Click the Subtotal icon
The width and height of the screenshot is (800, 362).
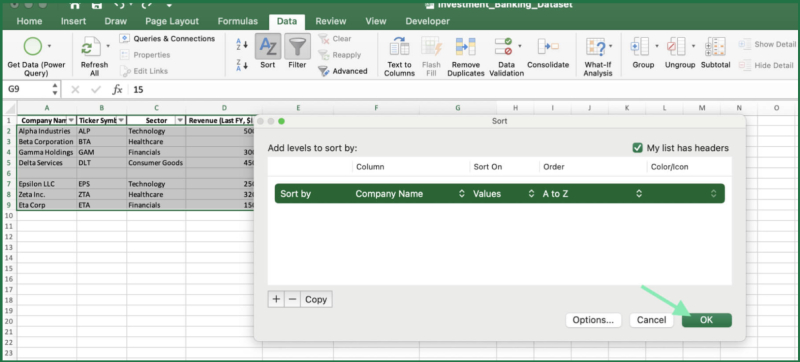(715, 46)
